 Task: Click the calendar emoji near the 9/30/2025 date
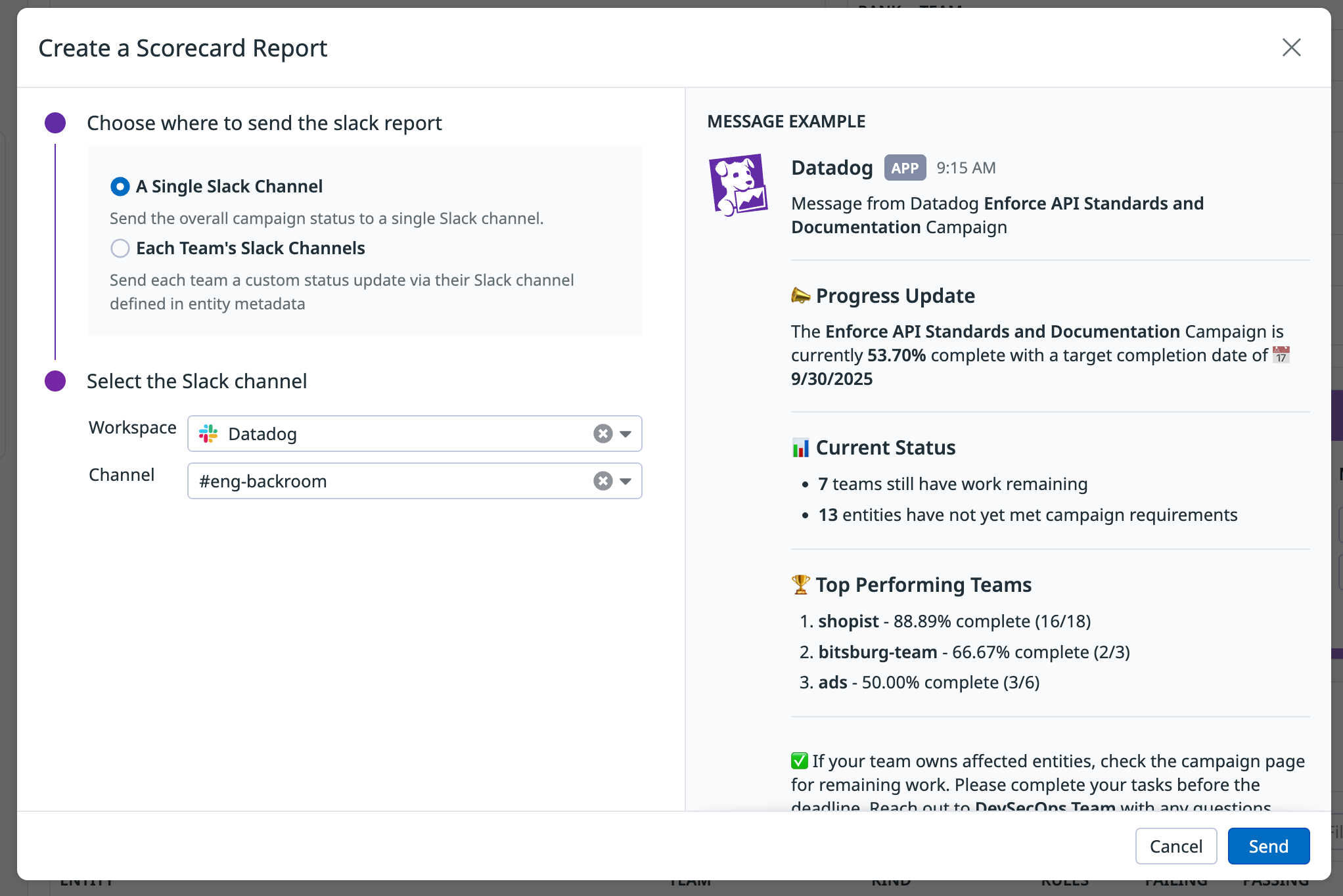tap(1281, 355)
